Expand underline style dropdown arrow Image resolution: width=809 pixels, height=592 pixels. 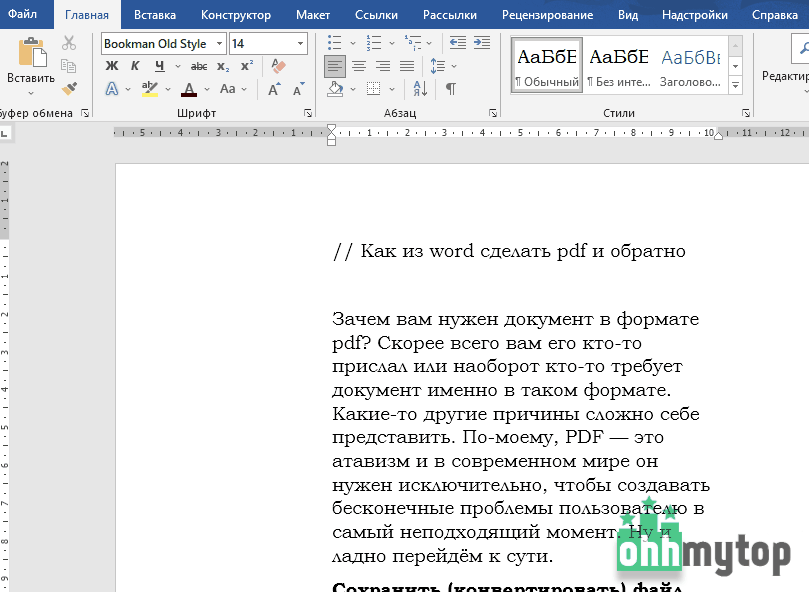(x=178, y=66)
